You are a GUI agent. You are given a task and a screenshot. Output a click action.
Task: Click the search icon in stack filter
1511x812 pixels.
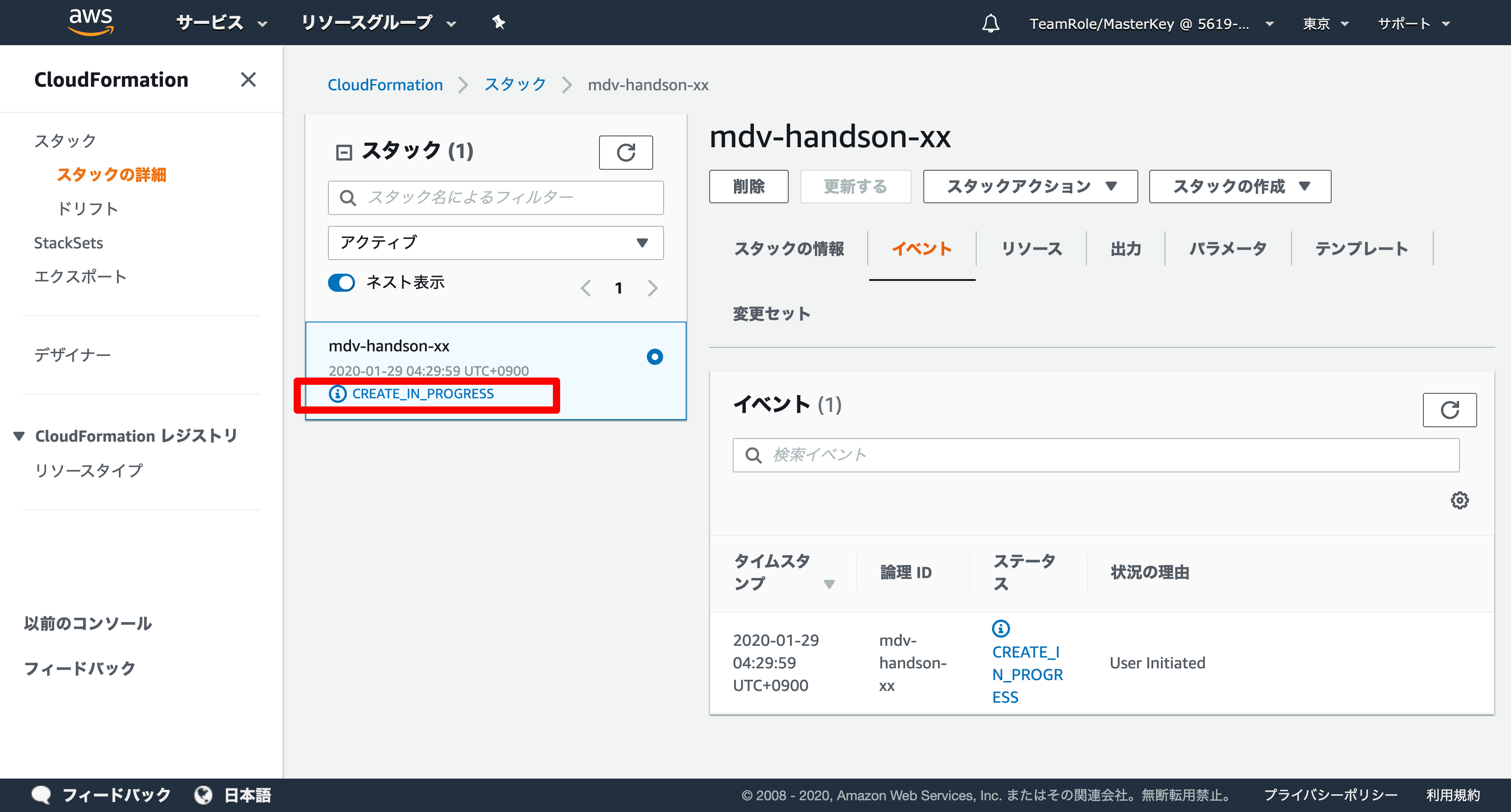click(348, 197)
